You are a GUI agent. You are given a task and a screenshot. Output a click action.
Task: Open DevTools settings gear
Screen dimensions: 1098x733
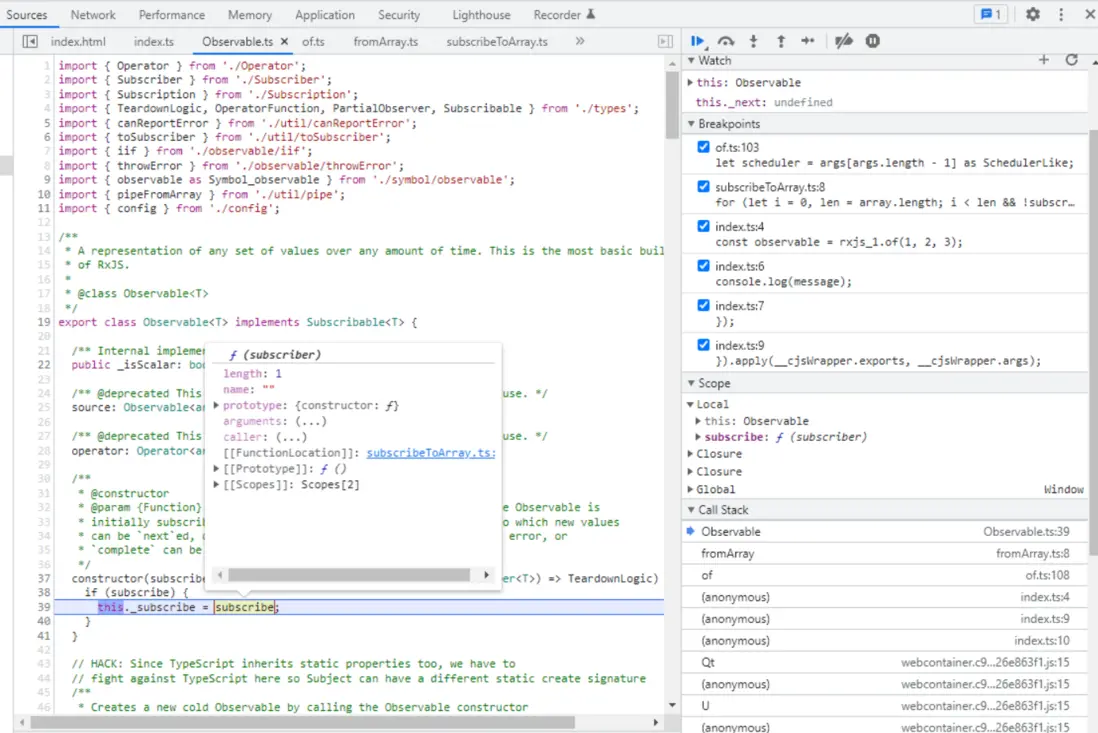pos(1033,14)
